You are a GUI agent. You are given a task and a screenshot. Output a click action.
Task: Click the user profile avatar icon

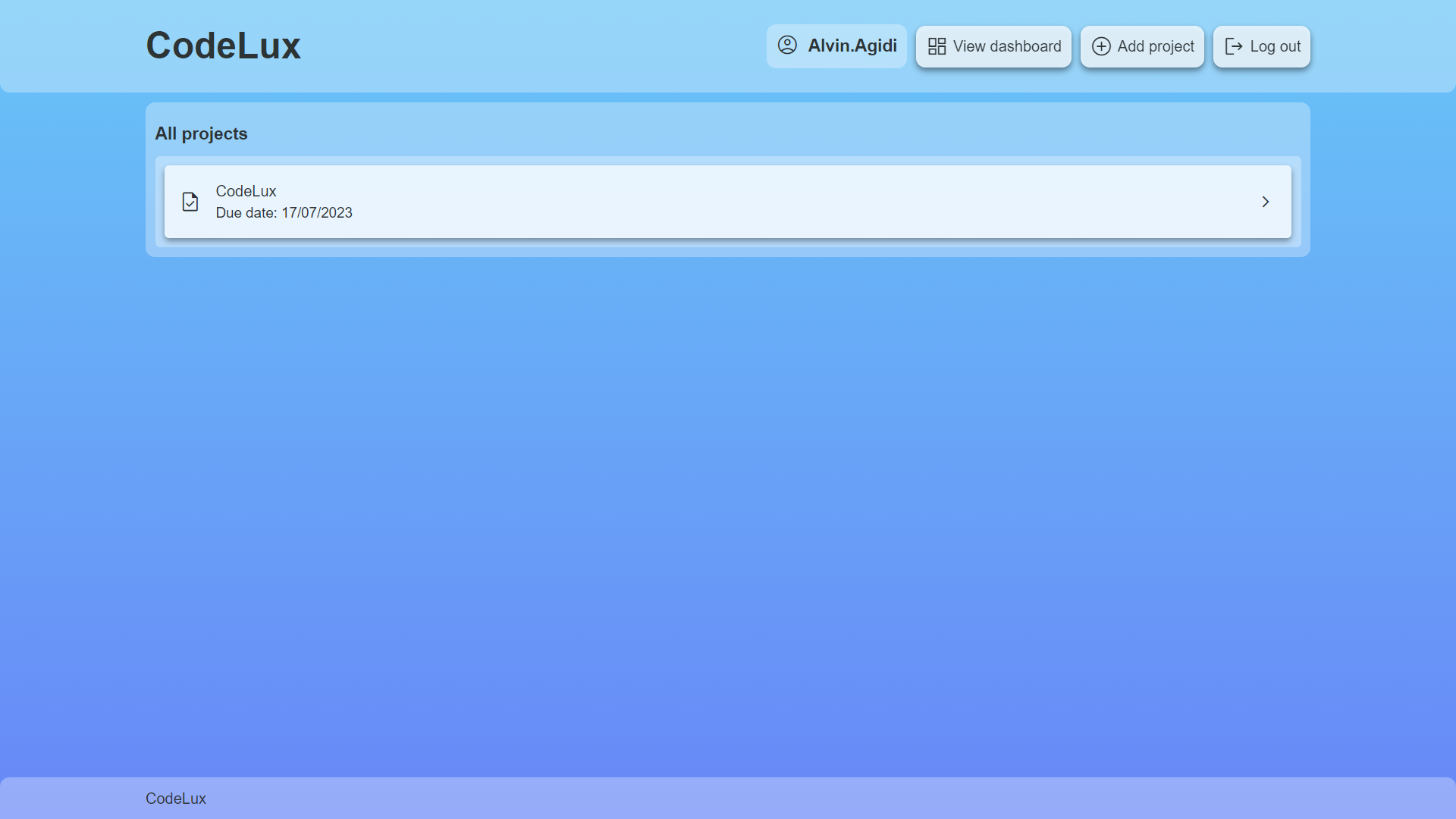click(x=787, y=45)
